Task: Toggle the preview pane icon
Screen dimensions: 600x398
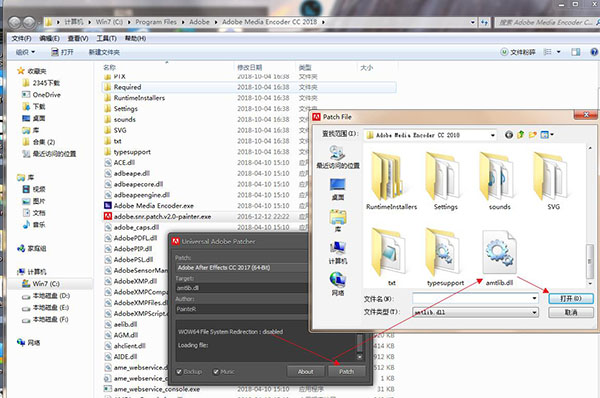Action: coord(576,52)
